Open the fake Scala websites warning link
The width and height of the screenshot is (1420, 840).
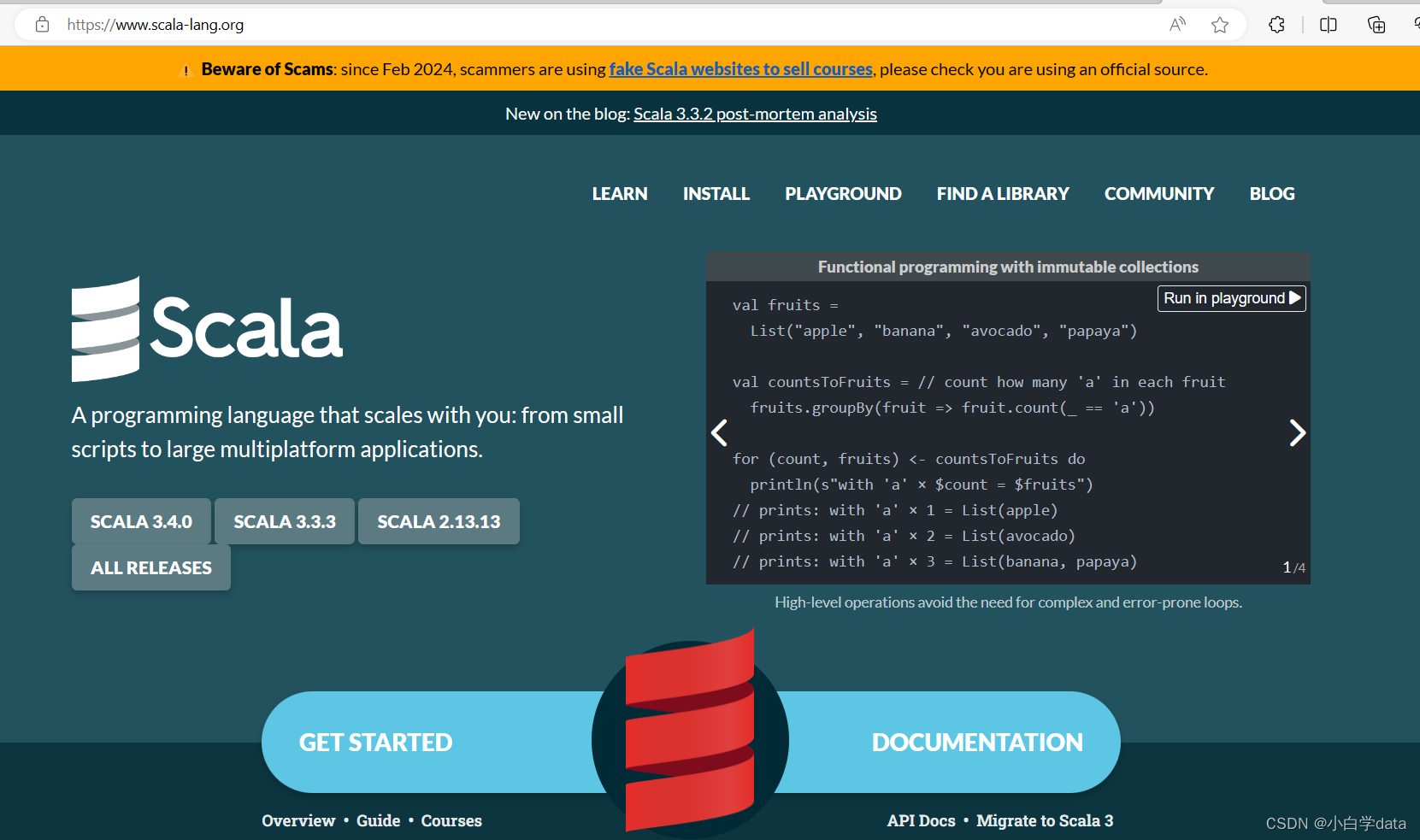tap(740, 69)
